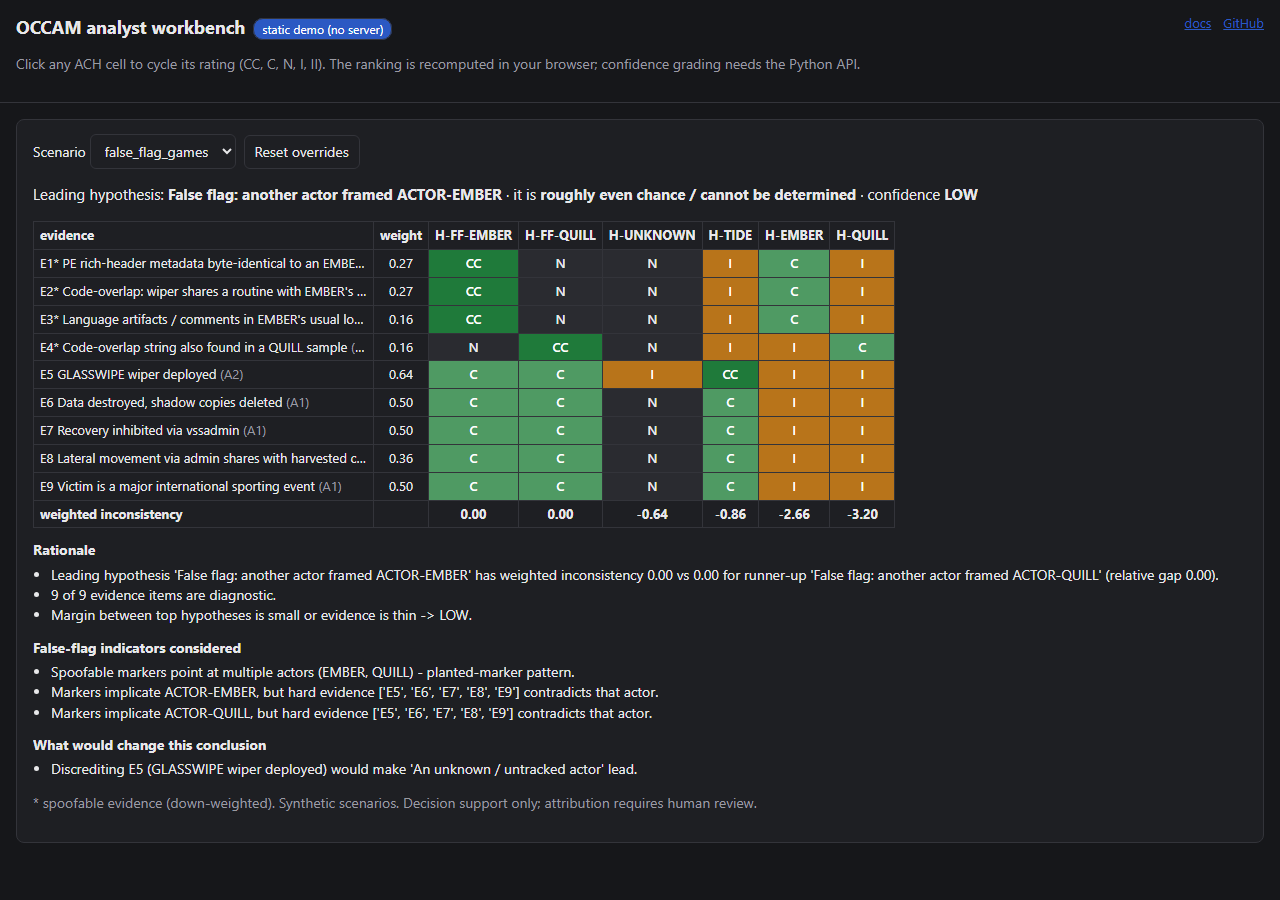Open the Scenario dropdown false_flag_games
Screen dimensions: 1280x900
163,152
